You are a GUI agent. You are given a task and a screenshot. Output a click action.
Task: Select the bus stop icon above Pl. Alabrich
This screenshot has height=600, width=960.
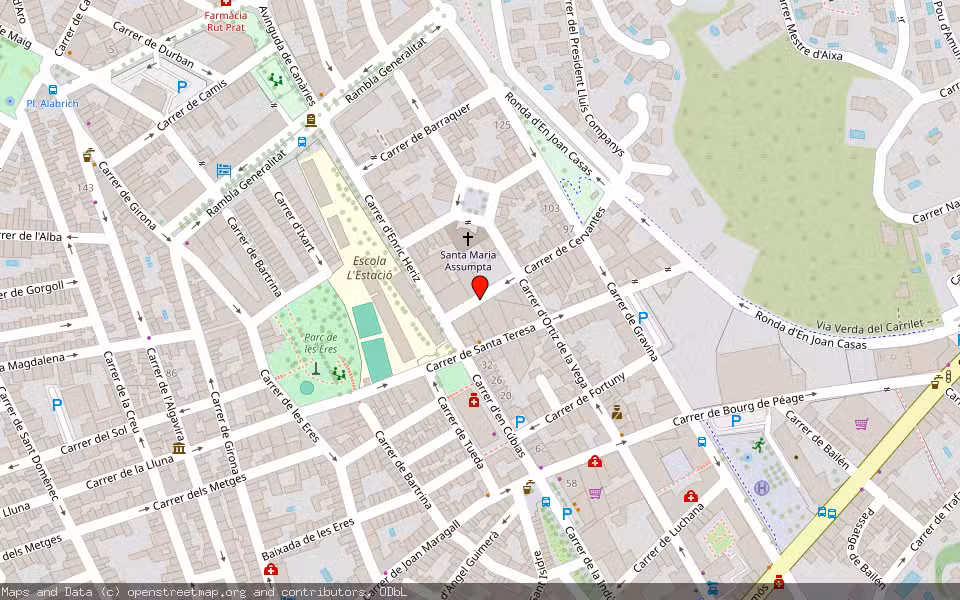(x=53, y=90)
